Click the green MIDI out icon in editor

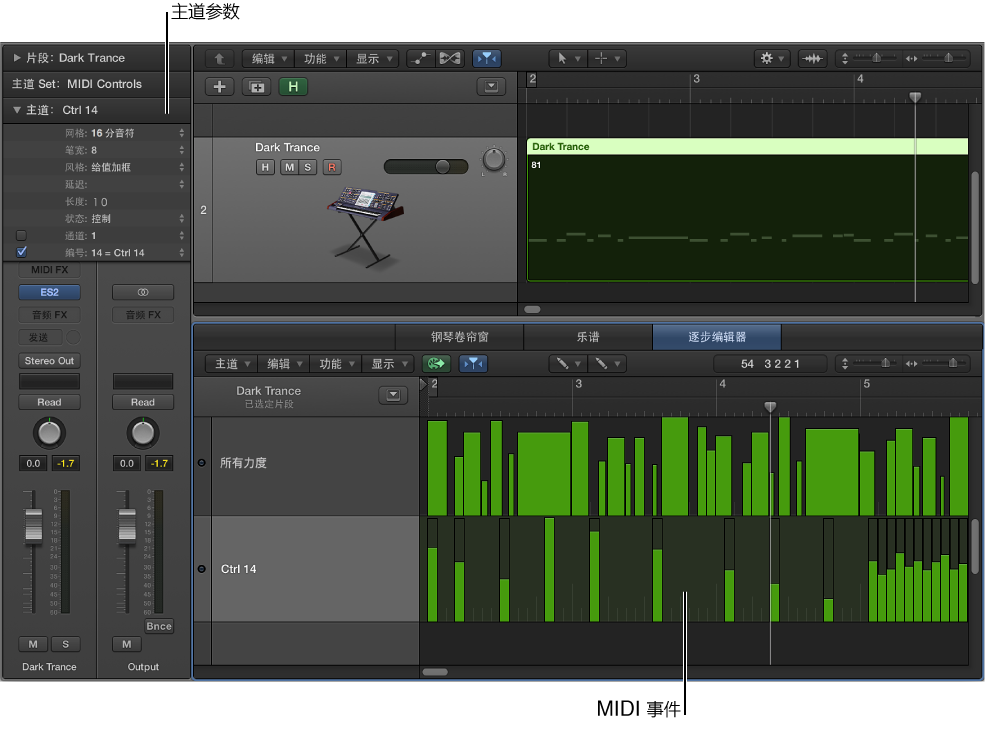coord(436,364)
